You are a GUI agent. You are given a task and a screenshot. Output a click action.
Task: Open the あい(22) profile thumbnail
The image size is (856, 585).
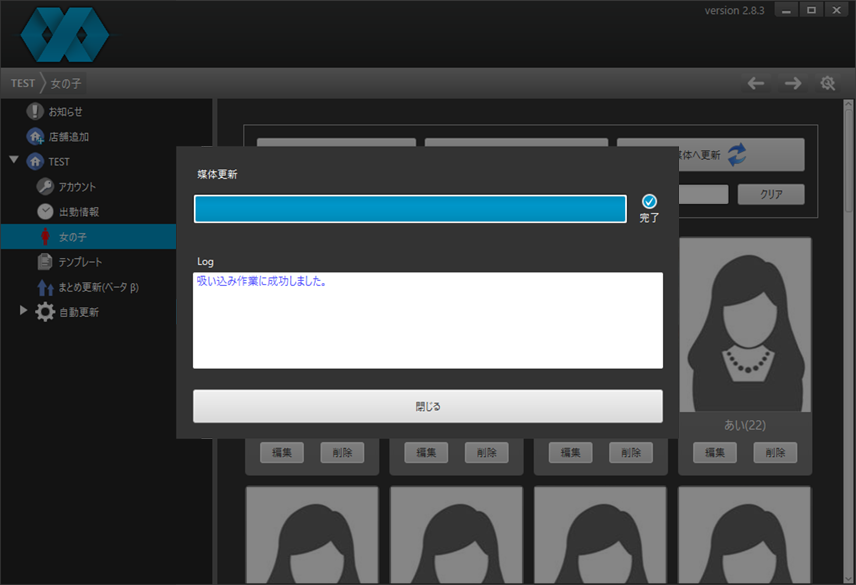point(745,324)
